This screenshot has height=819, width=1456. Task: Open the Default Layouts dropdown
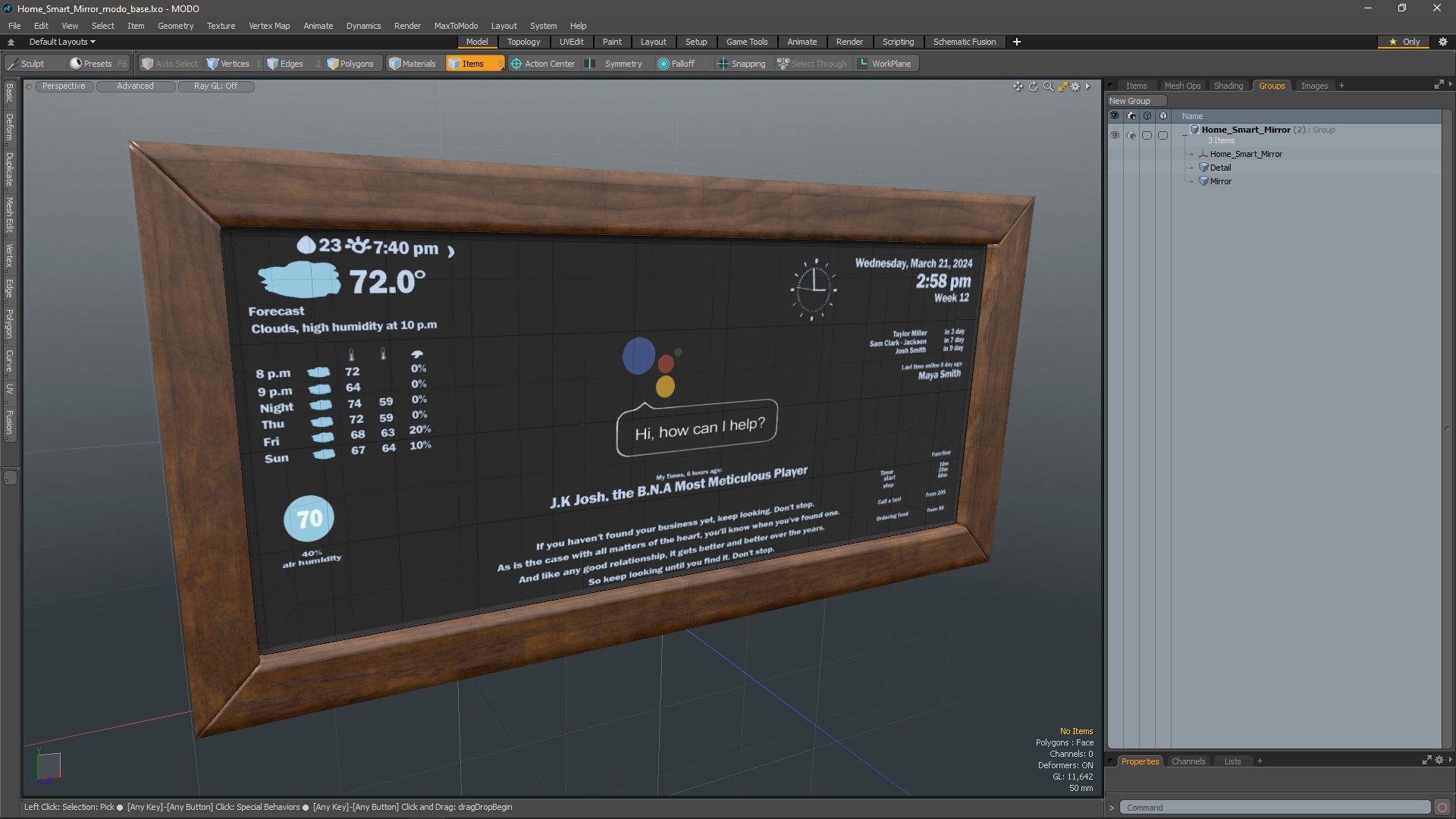[x=59, y=41]
